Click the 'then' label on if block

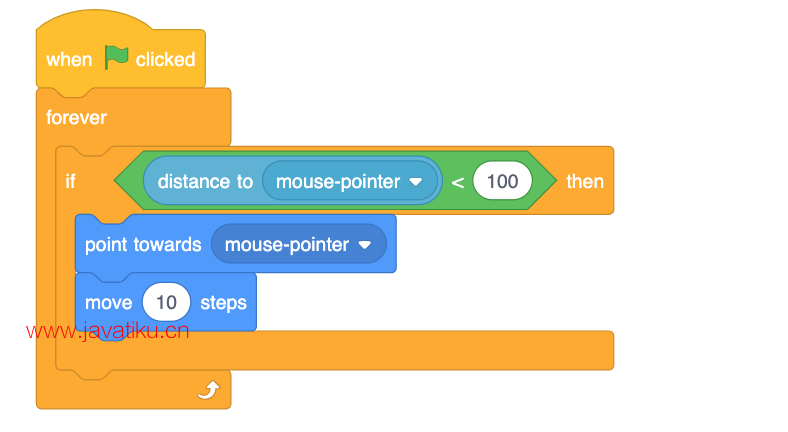click(584, 181)
